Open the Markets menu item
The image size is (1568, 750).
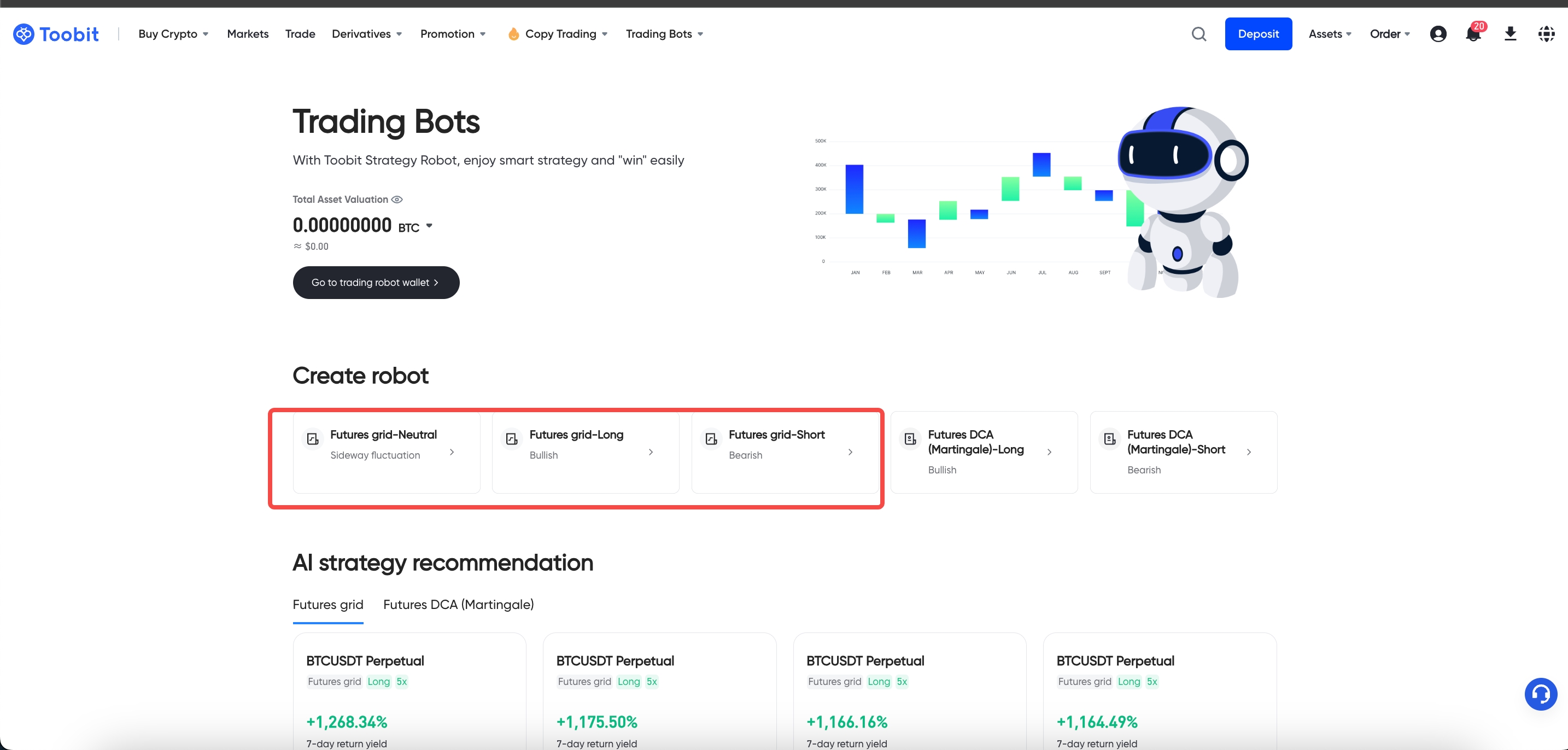(247, 34)
